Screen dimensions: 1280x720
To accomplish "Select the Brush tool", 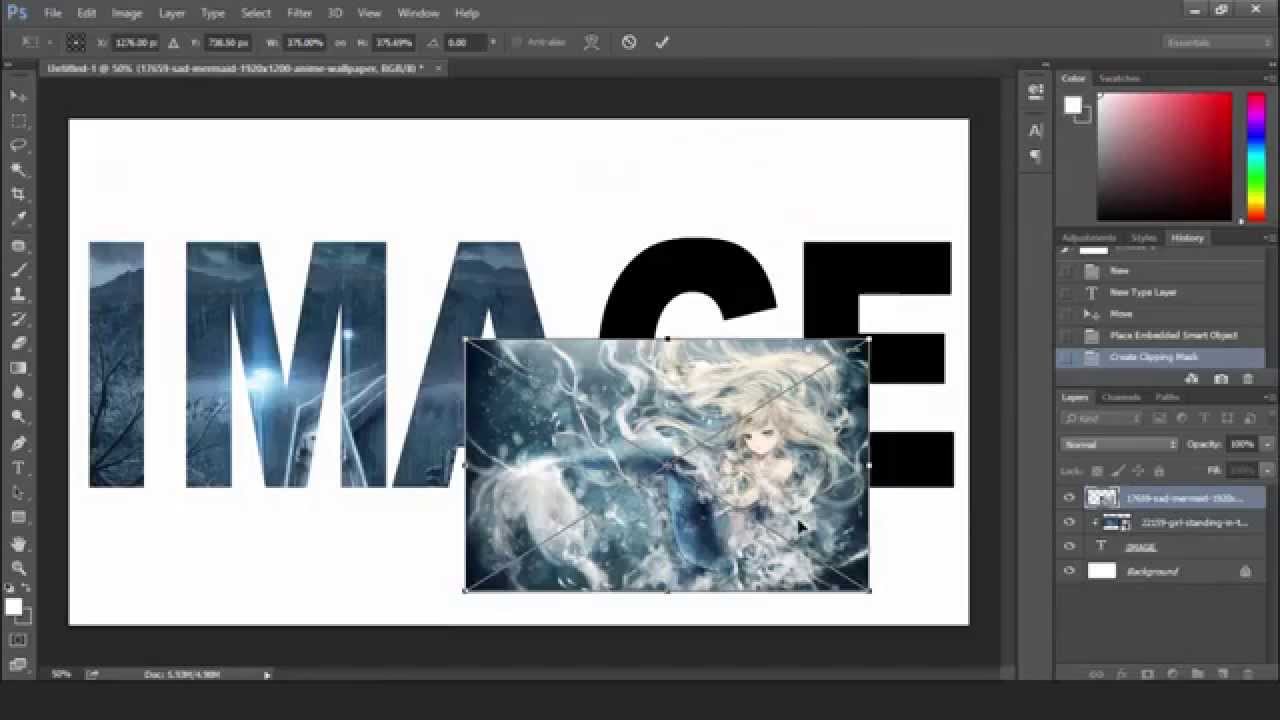I will (x=18, y=270).
